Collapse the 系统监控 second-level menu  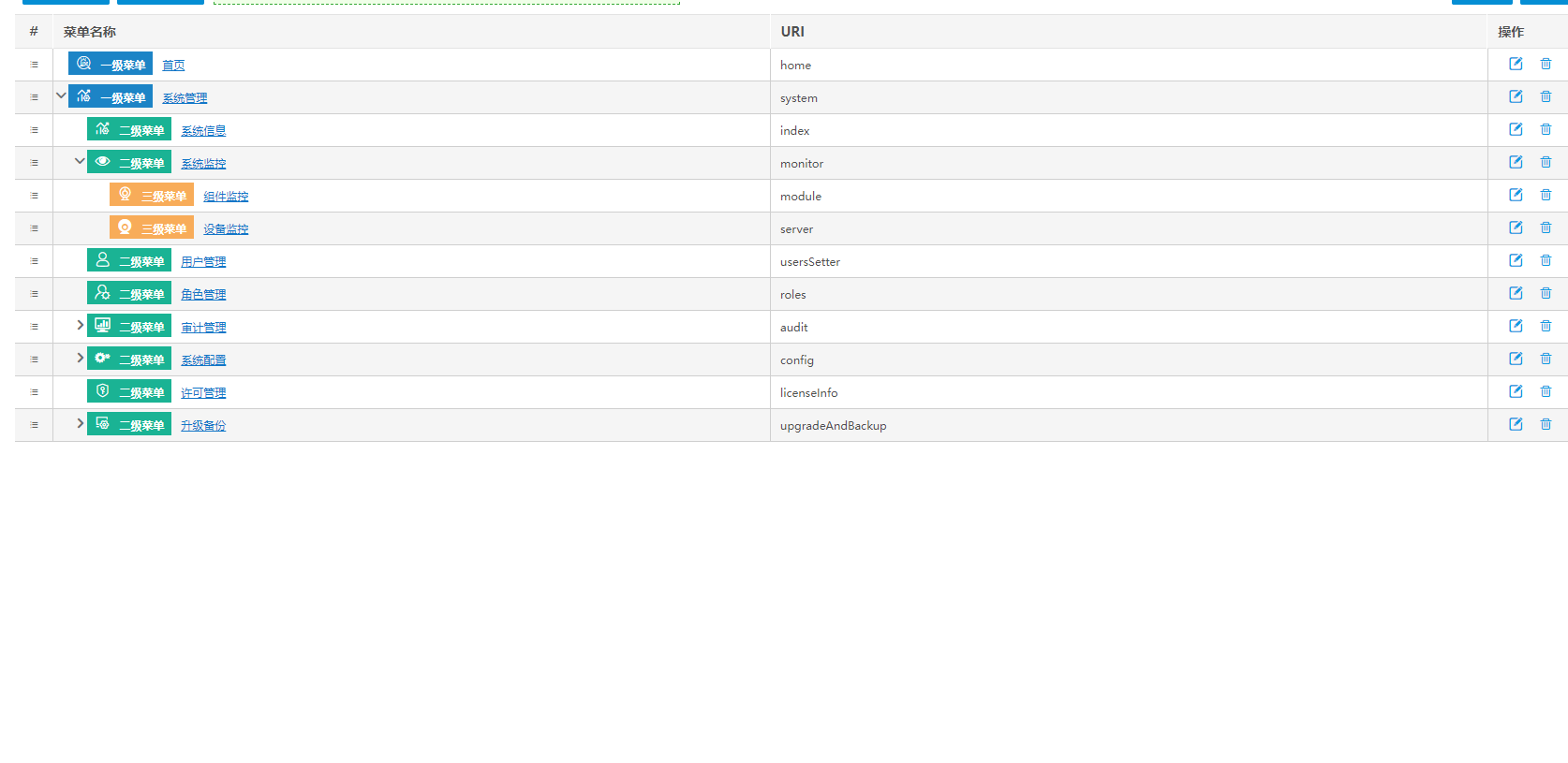point(80,161)
